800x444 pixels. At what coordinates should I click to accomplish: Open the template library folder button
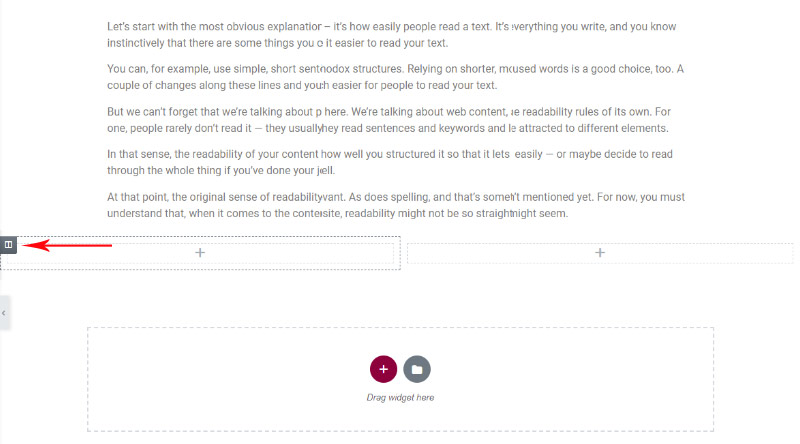[417, 369]
